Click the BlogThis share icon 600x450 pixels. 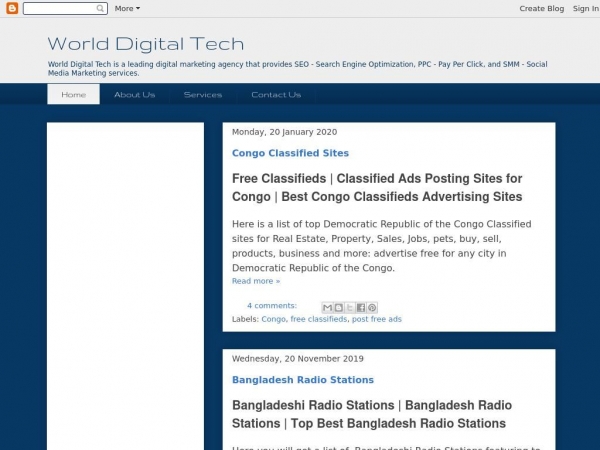tap(338, 307)
